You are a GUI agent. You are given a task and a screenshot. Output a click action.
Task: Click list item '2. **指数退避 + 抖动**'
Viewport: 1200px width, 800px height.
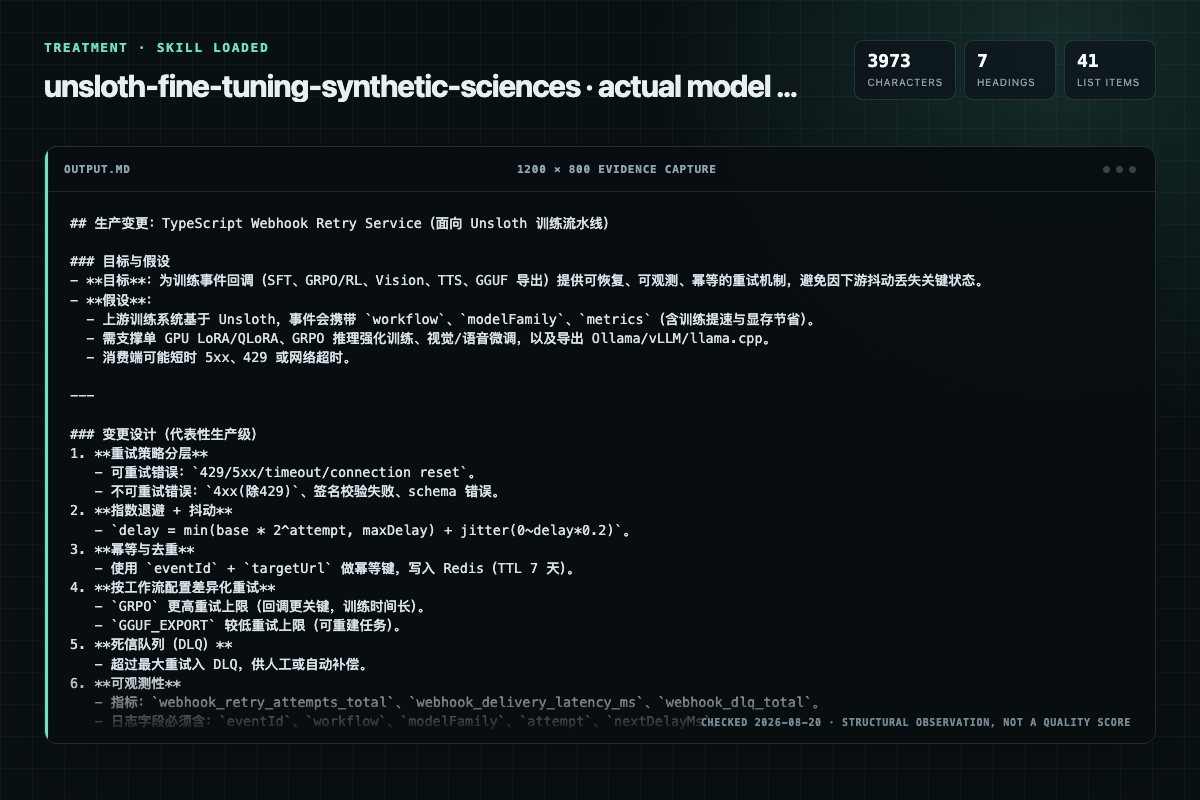(151, 511)
